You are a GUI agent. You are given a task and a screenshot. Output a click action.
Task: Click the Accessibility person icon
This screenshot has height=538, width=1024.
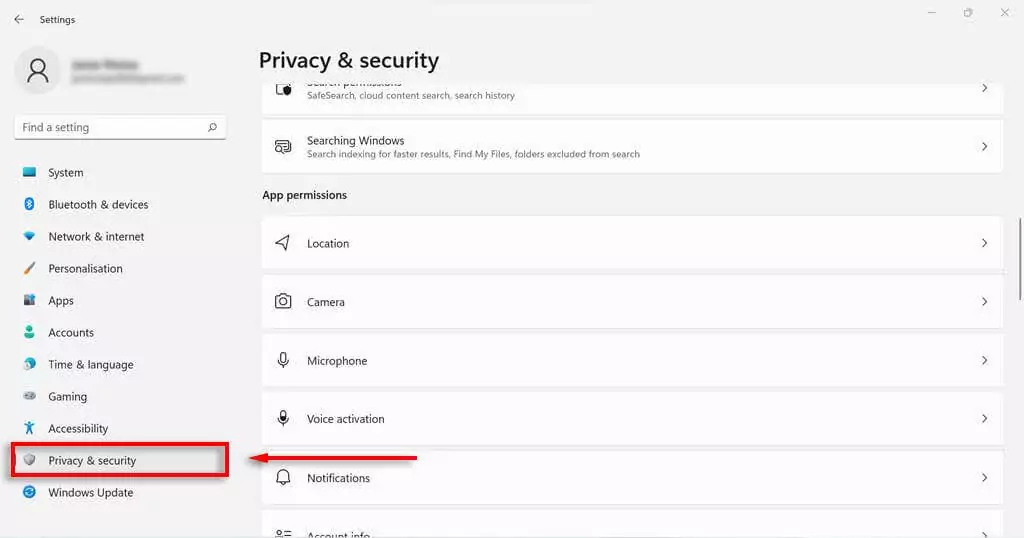(29, 429)
